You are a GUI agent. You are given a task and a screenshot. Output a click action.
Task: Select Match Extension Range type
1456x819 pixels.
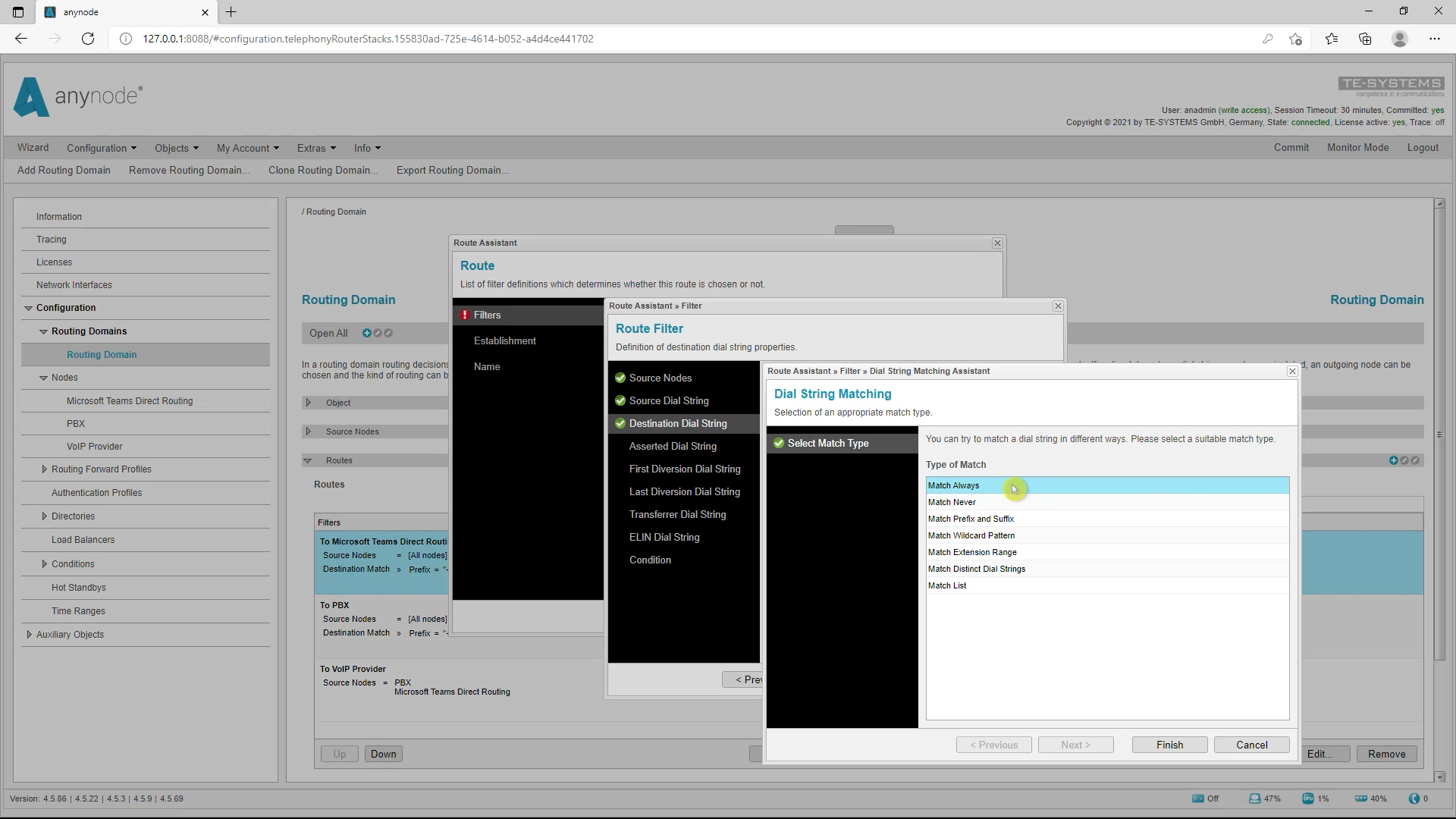1107,552
